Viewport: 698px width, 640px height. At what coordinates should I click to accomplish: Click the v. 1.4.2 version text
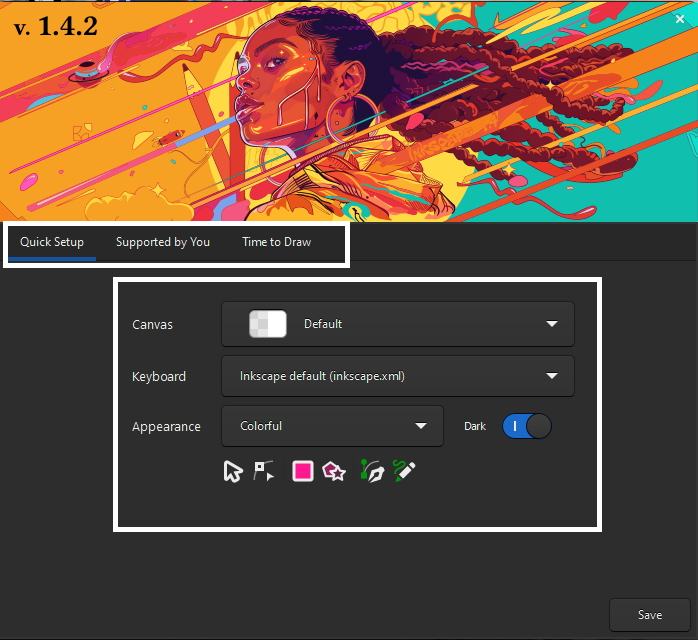tap(56, 26)
